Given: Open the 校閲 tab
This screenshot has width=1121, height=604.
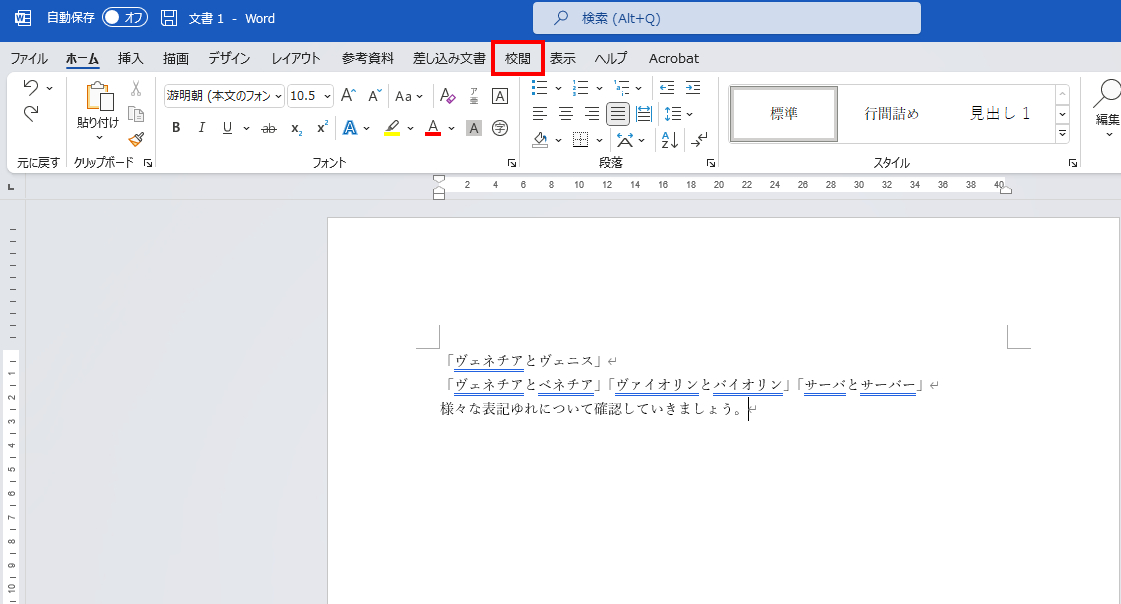Looking at the screenshot, I should pos(518,59).
